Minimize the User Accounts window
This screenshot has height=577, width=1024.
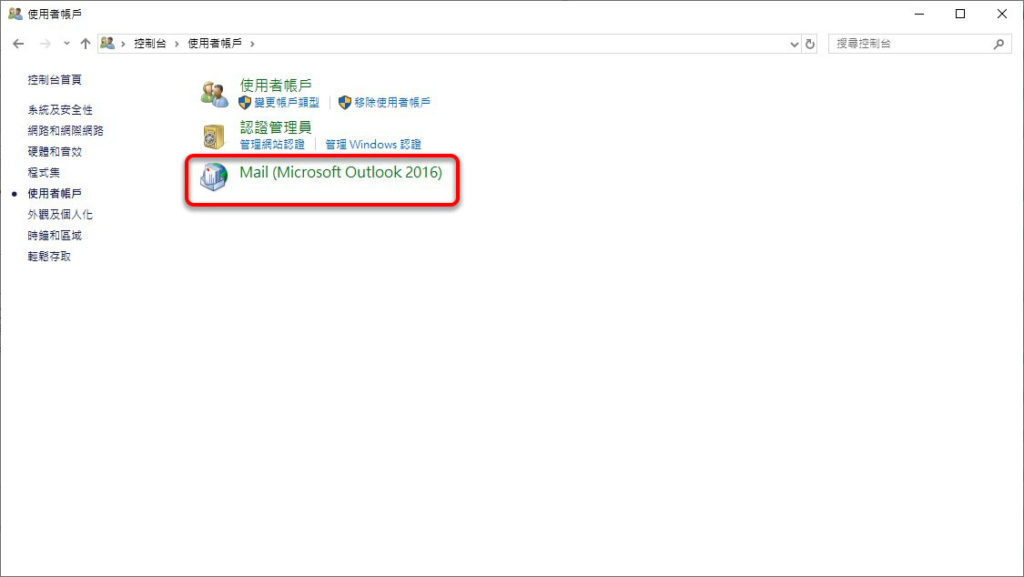(920, 14)
